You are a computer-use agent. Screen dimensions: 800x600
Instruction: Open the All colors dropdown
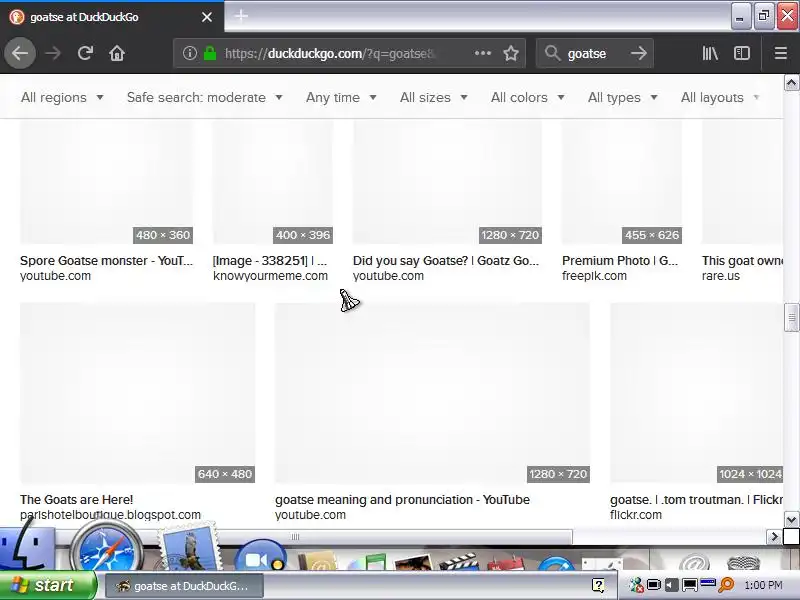[x=527, y=97]
